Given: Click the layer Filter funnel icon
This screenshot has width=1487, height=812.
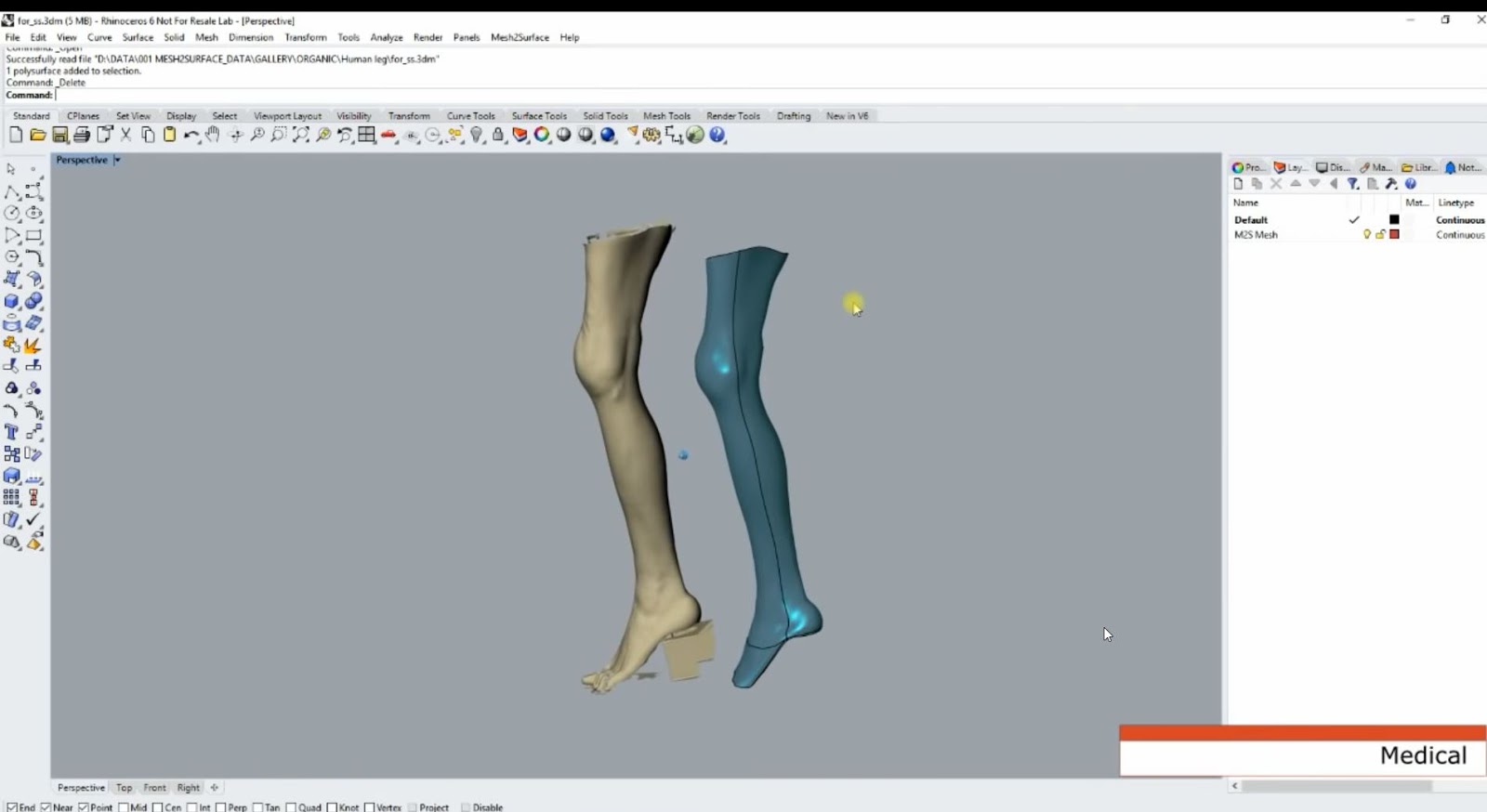Looking at the screenshot, I should point(1353,184).
